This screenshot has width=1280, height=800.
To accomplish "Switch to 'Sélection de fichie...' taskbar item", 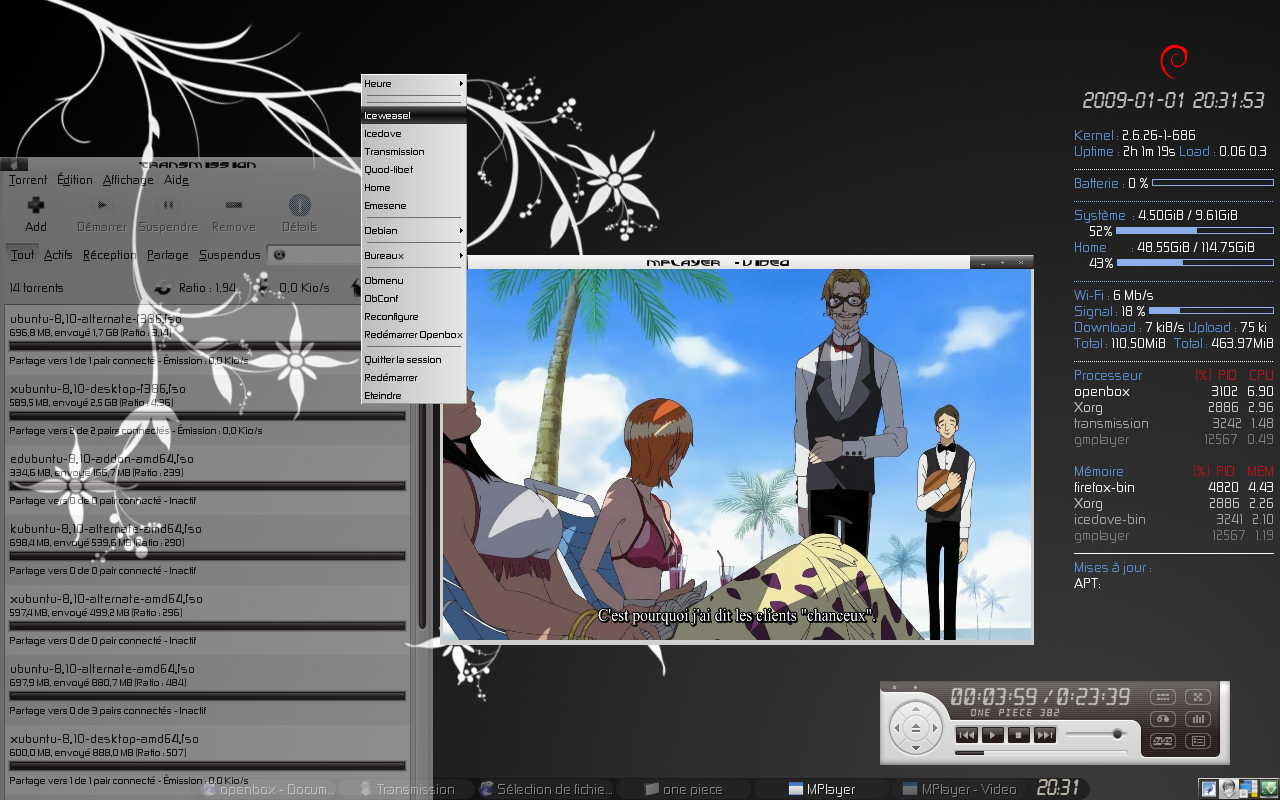I will [x=545, y=789].
